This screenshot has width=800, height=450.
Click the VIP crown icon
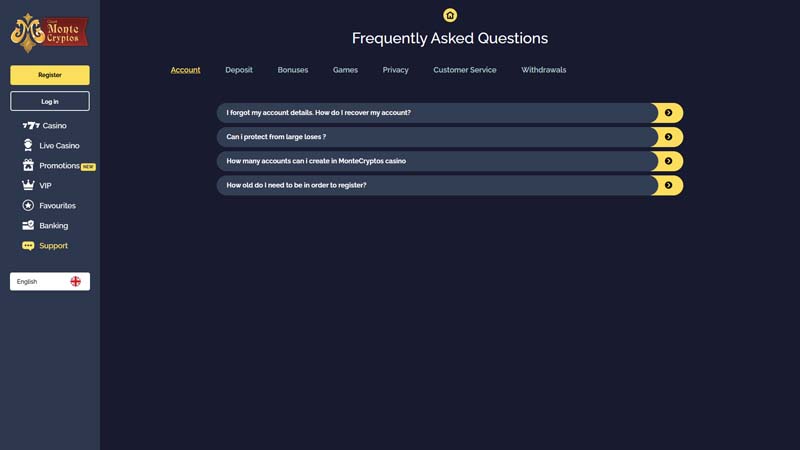tap(28, 186)
